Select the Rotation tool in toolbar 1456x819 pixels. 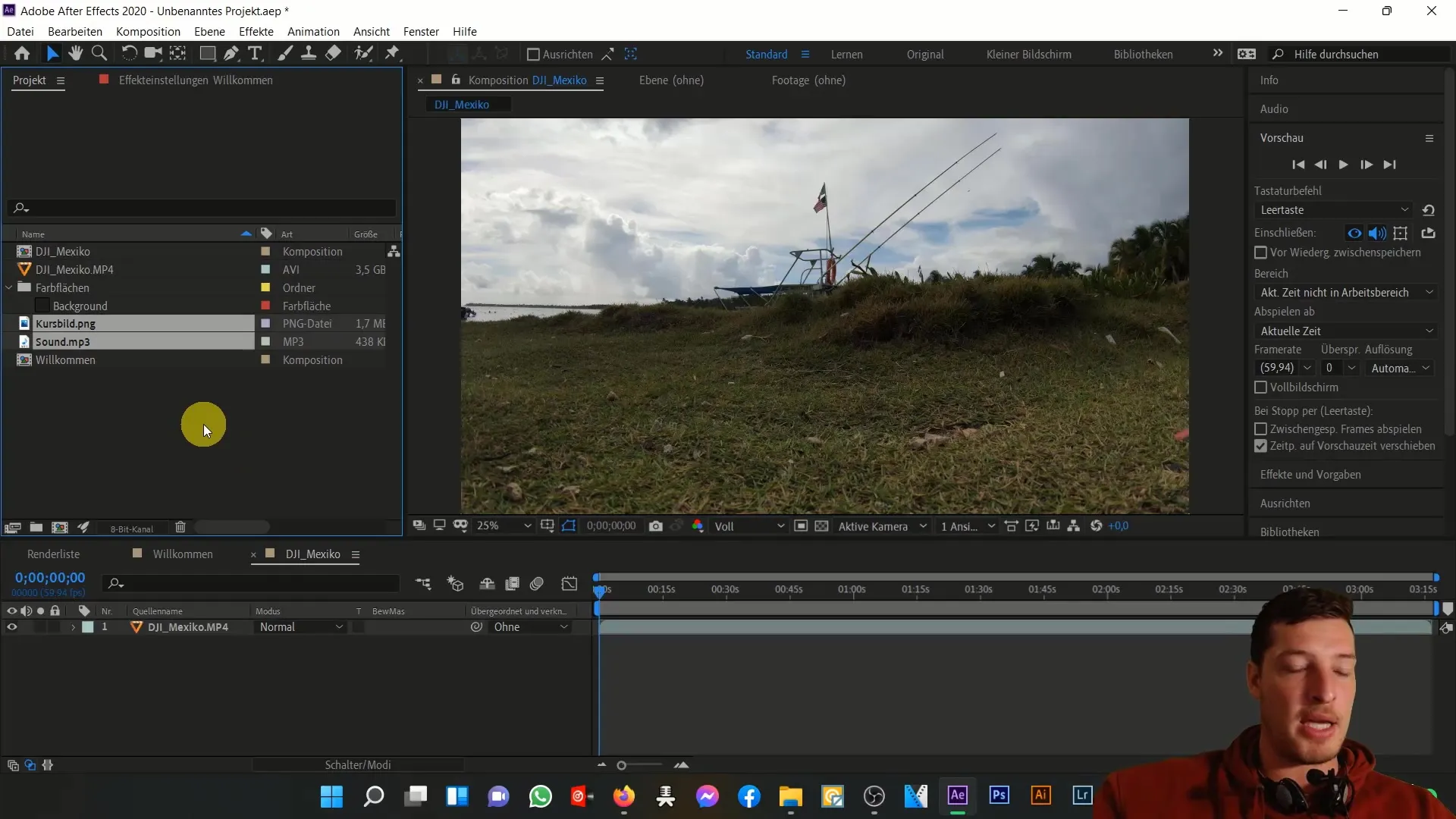128,53
